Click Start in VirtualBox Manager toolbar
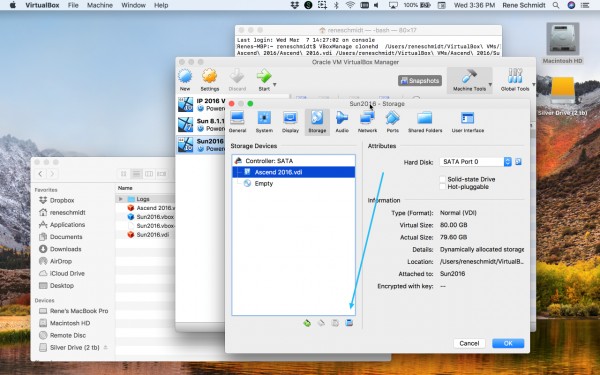This screenshot has height=375, width=600. click(264, 80)
